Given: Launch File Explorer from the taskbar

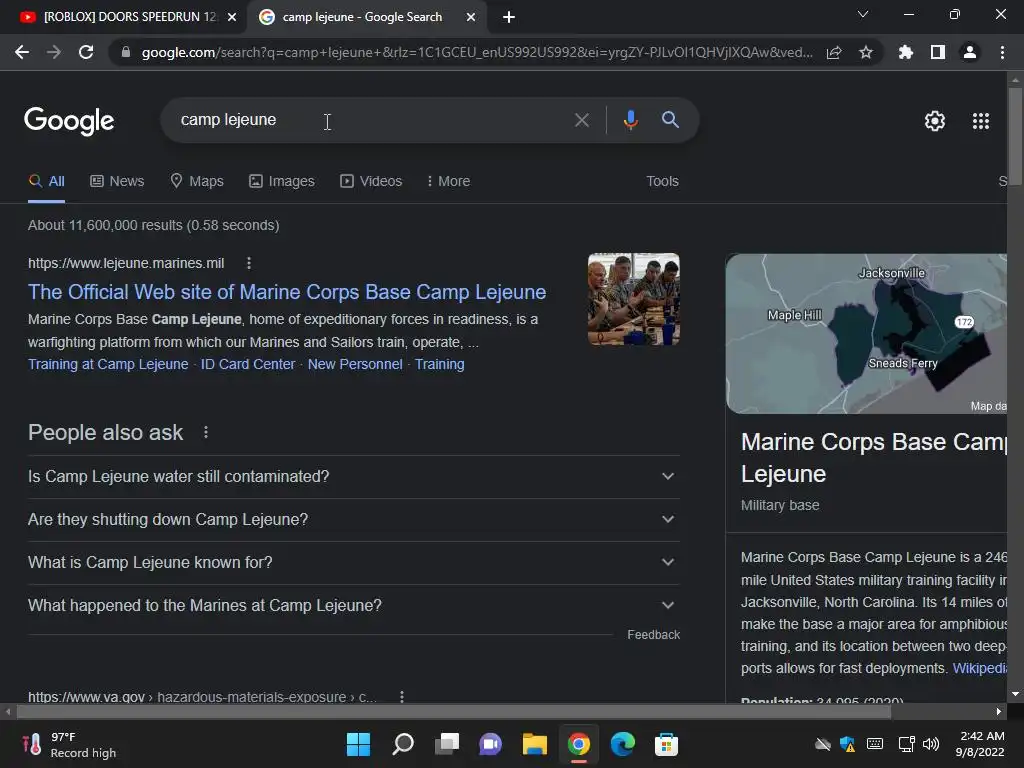Looking at the screenshot, I should coord(534,744).
